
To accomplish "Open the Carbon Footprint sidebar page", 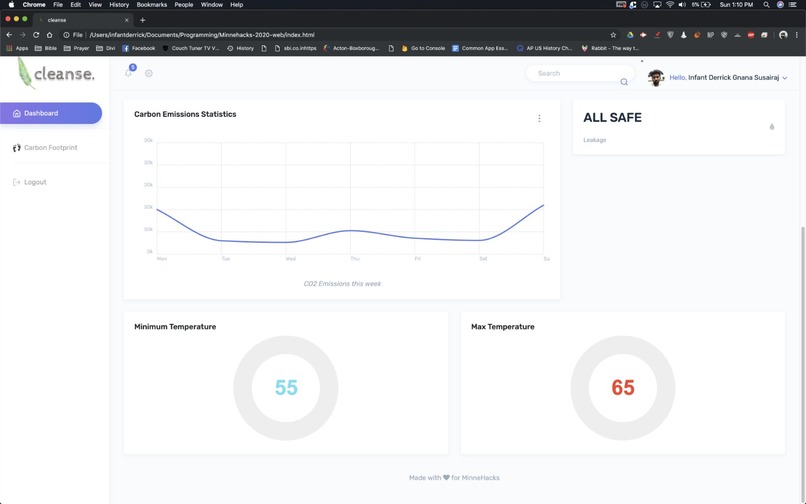I will pos(45,148).
